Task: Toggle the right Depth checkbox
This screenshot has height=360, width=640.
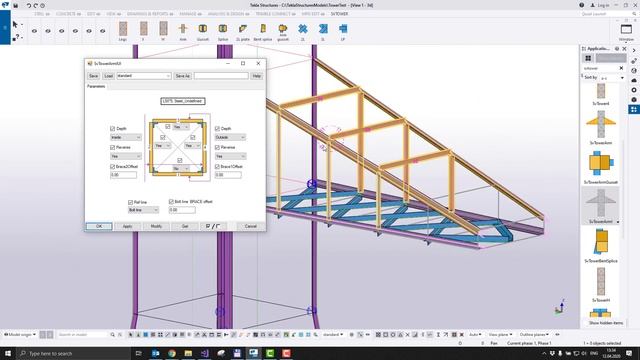Action: [x=217, y=129]
